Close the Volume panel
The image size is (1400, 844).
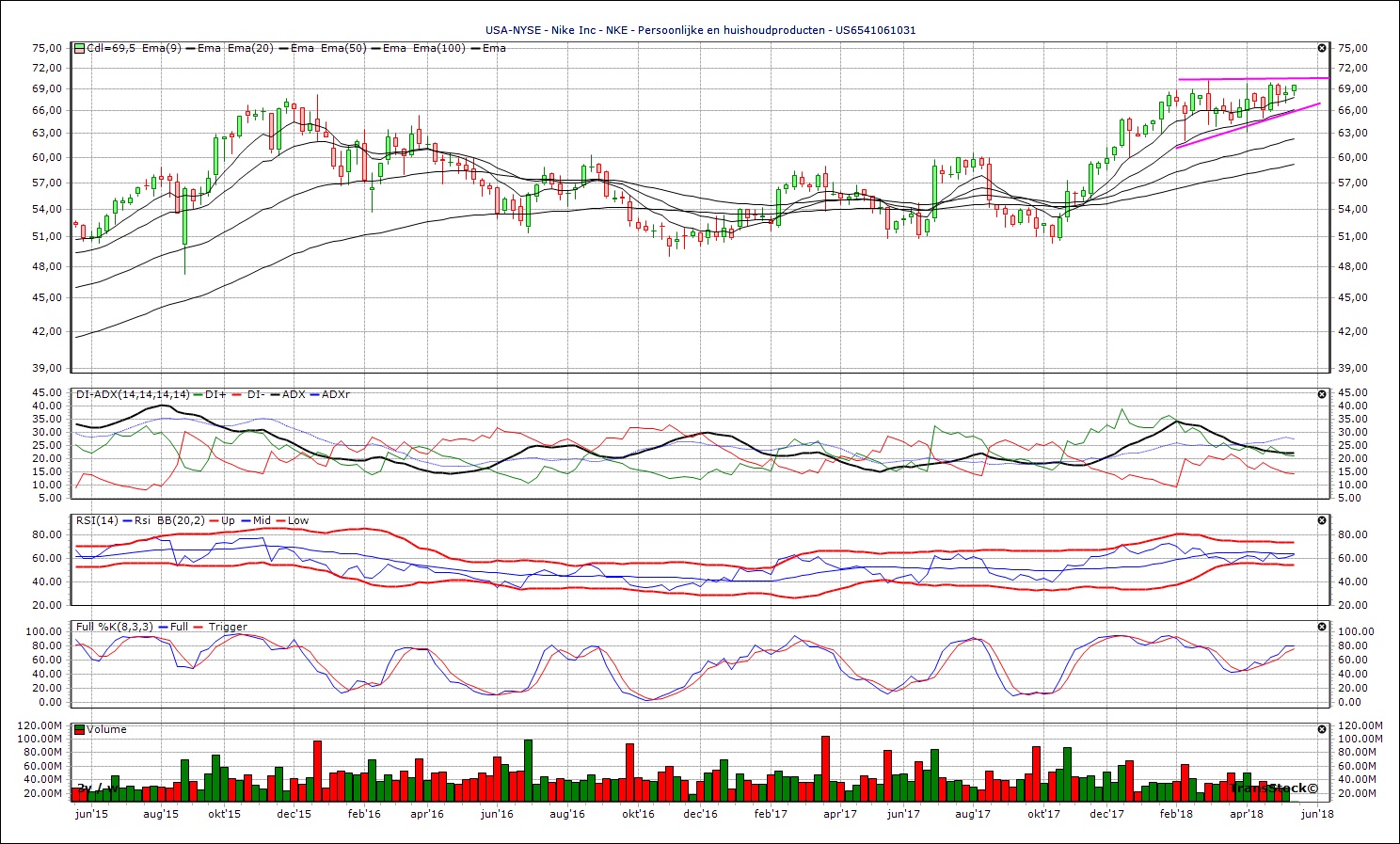pyautogui.click(x=1322, y=729)
